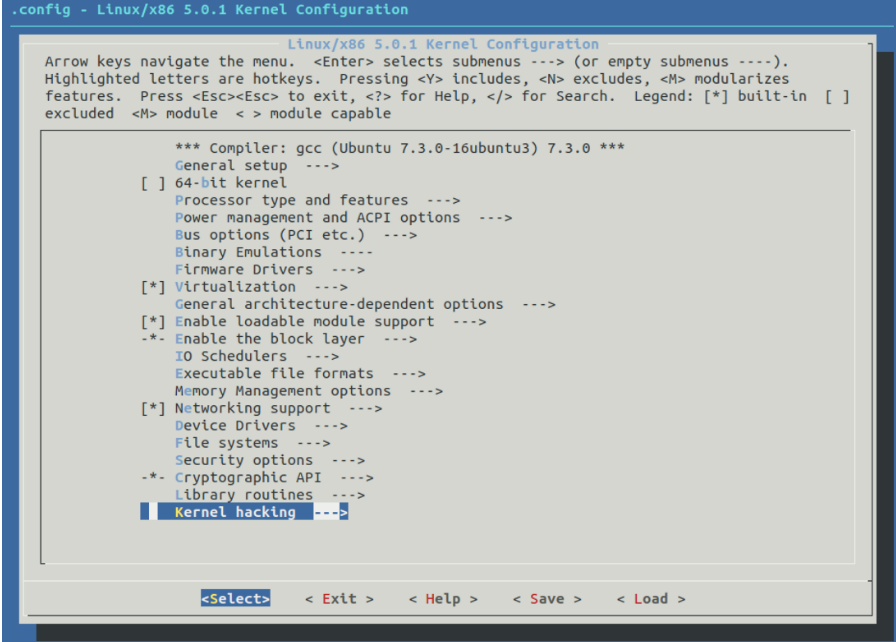Open Processor type and features submenu

(317, 200)
